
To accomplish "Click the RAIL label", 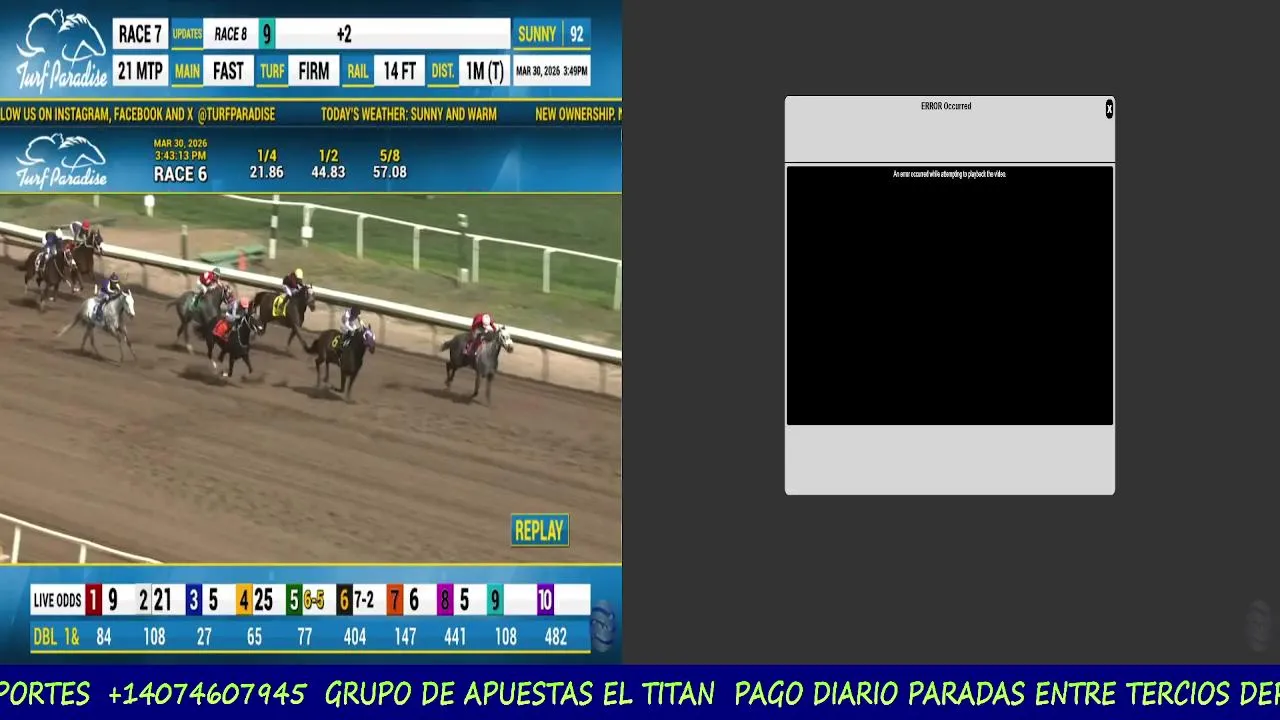I will [x=358, y=71].
